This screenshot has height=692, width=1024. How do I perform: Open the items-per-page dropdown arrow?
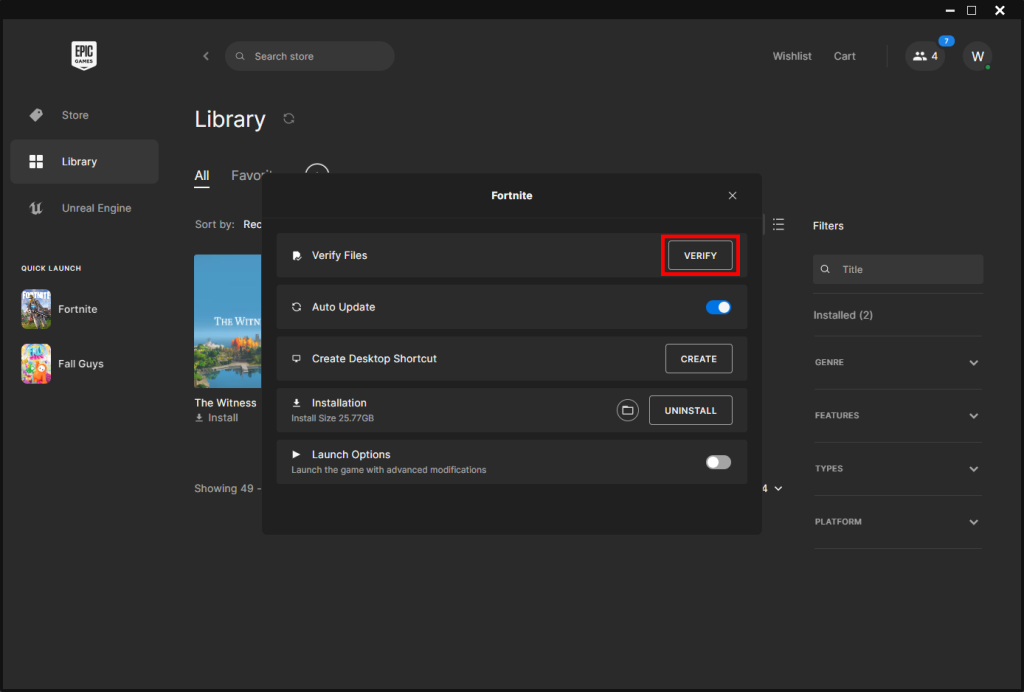click(778, 488)
